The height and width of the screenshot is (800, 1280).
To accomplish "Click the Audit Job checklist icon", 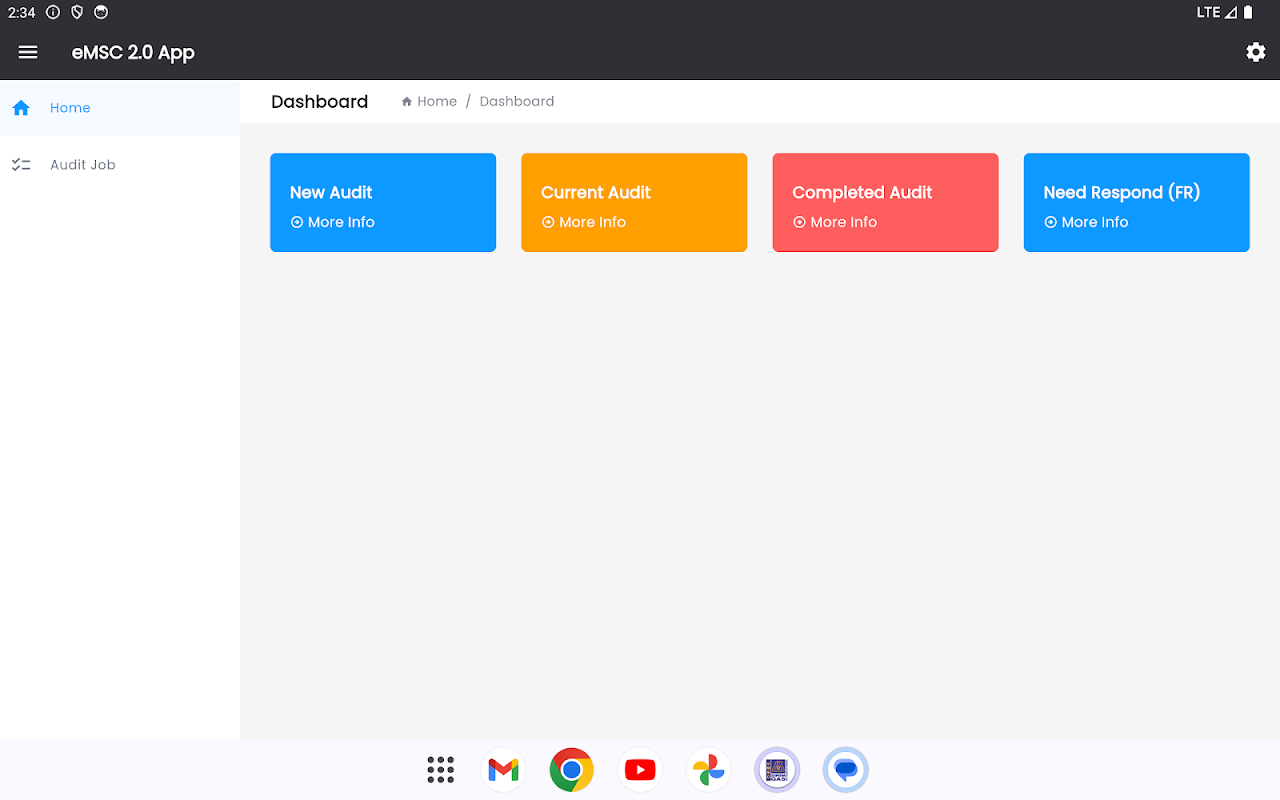I will [21, 165].
